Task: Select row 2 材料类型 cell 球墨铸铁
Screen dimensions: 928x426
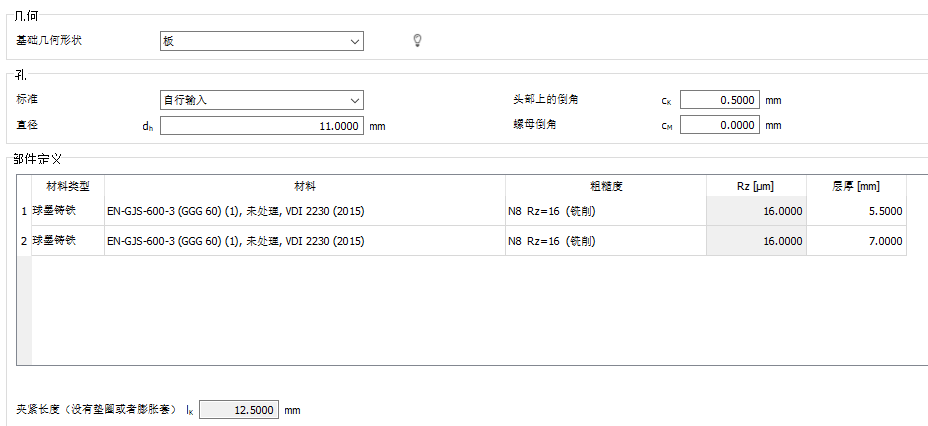Action: pyautogui.click(x=68, y=241)
